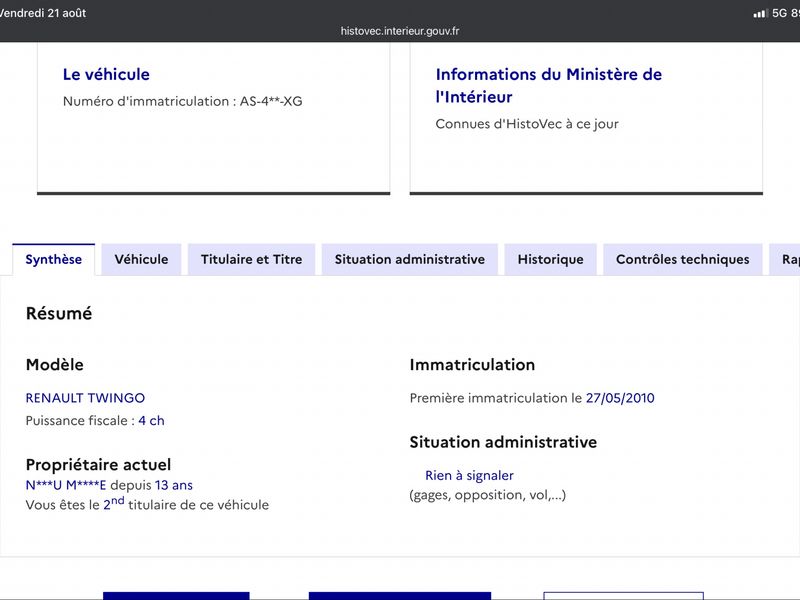Click the date 27/05/2010
The image size is (800, 600).
[x=620, y=398]
